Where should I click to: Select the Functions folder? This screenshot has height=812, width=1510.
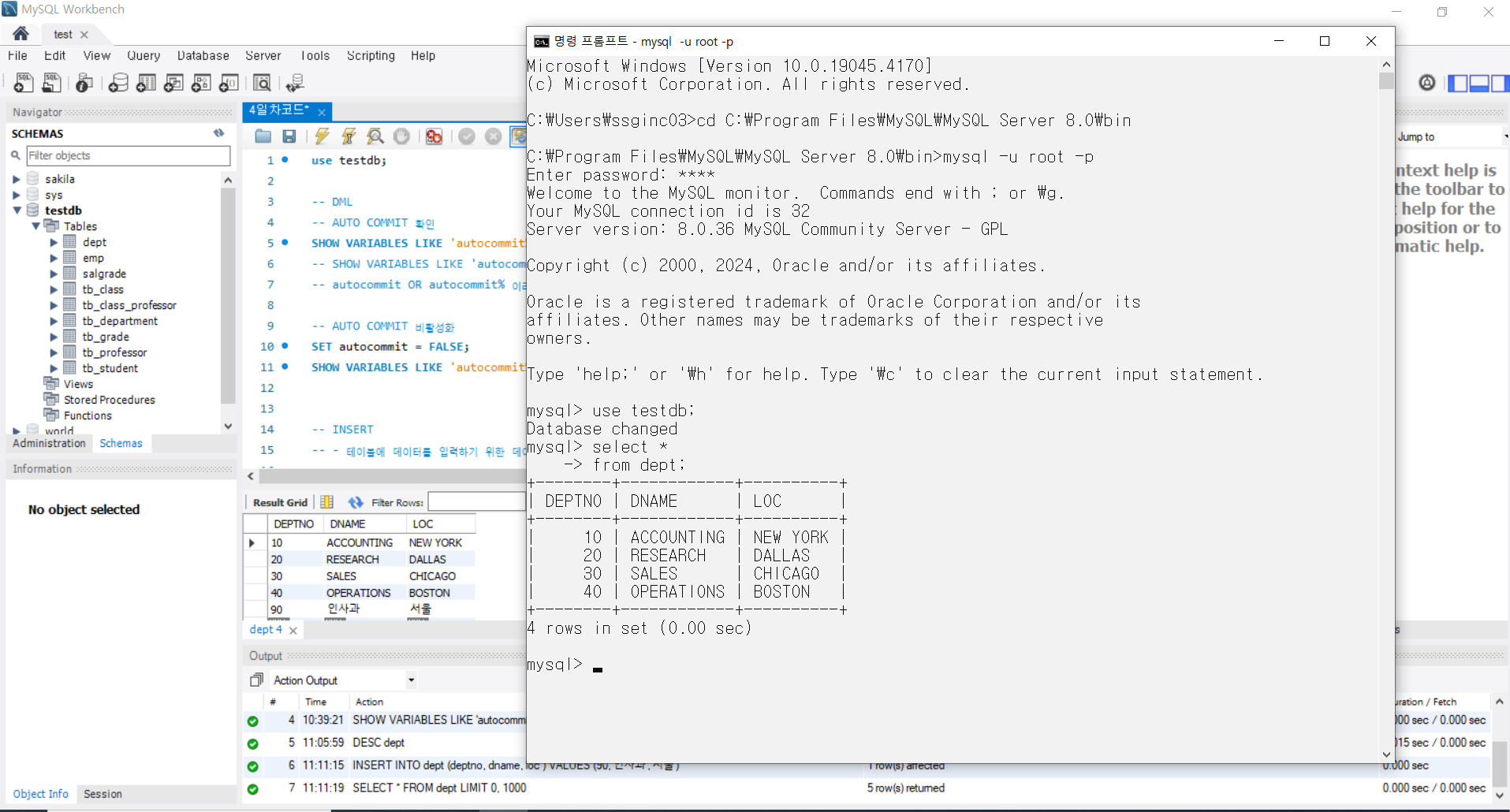(88, 415)
